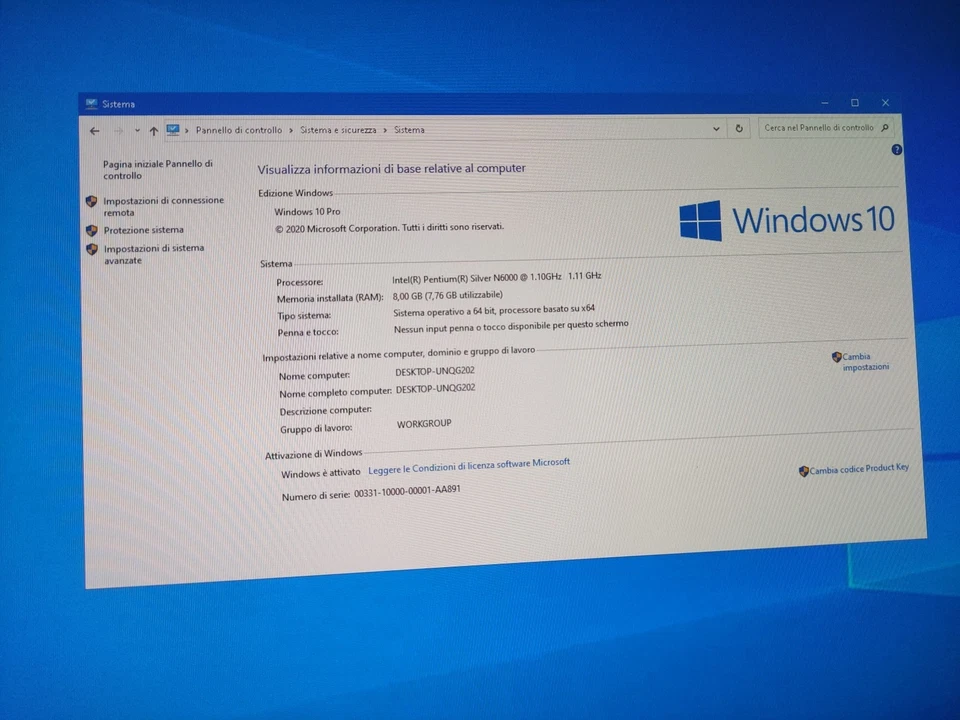Open Pannello di controllo from the breadcrumb
This screenshot has height=720, width=960.
pos(239,129)
